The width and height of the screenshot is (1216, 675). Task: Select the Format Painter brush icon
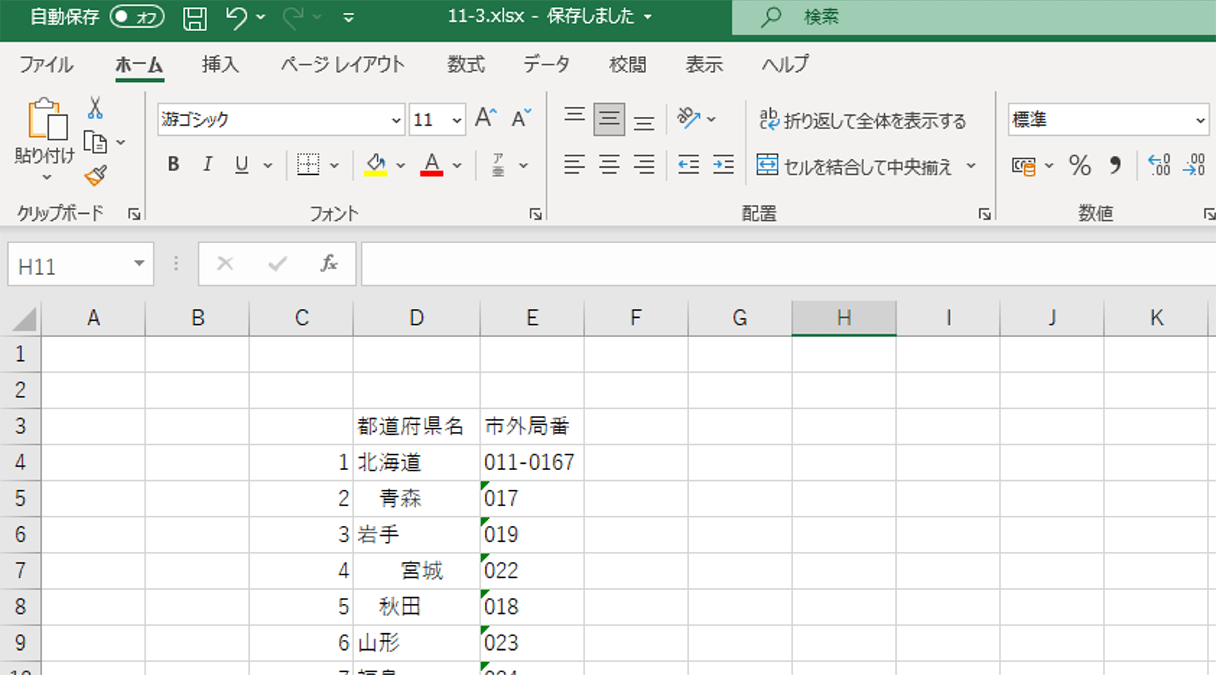coord(95,176)
